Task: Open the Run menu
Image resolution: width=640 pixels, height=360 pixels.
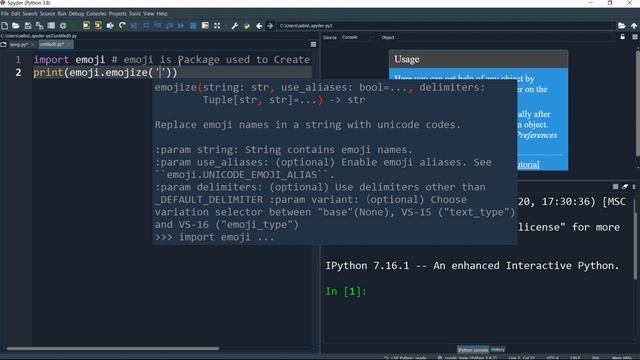Action: click(x=62, y=14)
